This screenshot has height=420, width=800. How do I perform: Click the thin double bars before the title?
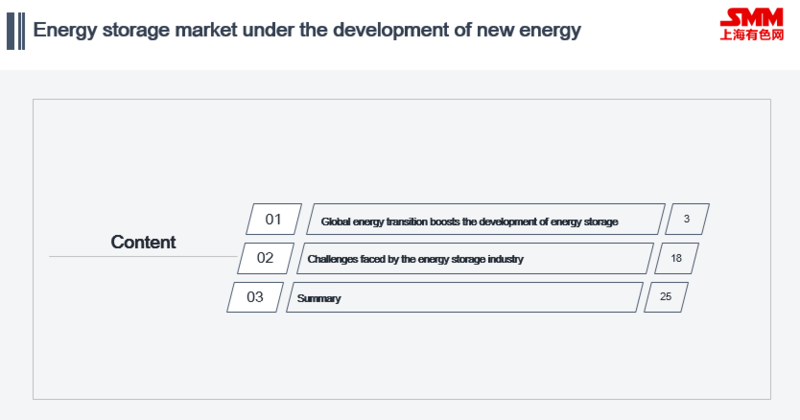(x=21, y=31)
